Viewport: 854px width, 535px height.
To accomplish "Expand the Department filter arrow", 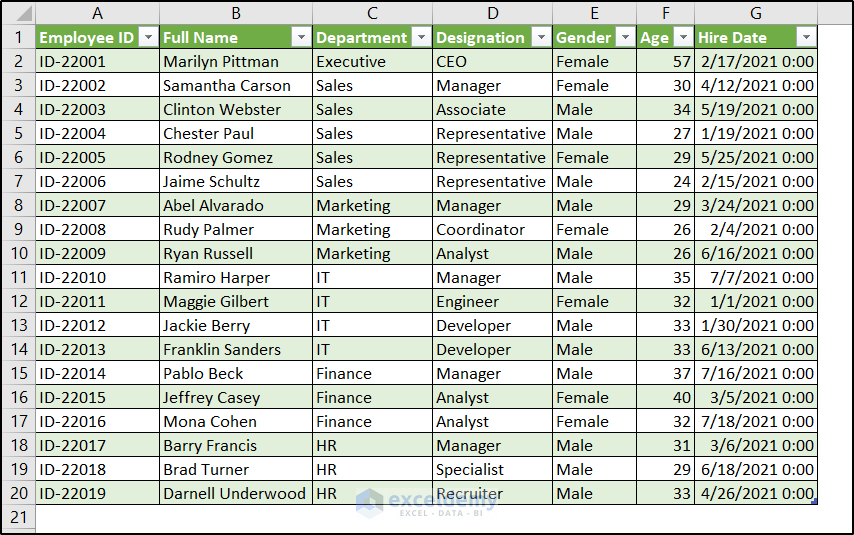I will coord(421,37).
